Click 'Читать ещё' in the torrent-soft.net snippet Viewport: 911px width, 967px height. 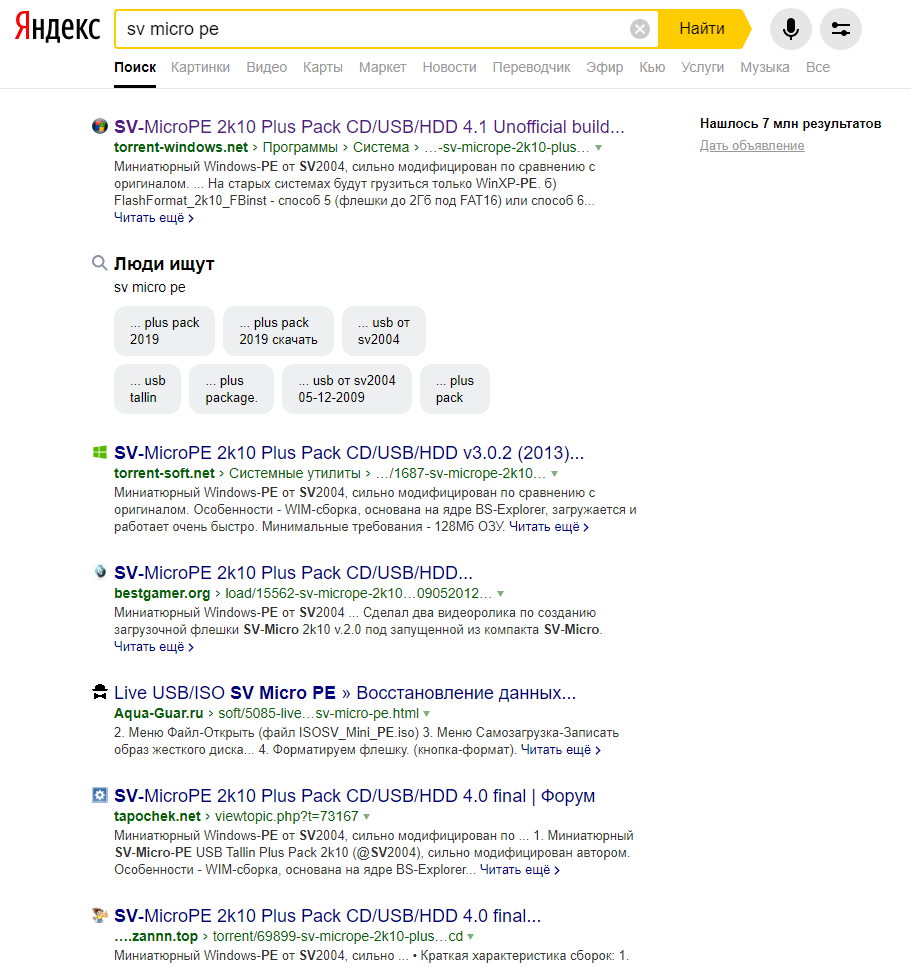549,527
